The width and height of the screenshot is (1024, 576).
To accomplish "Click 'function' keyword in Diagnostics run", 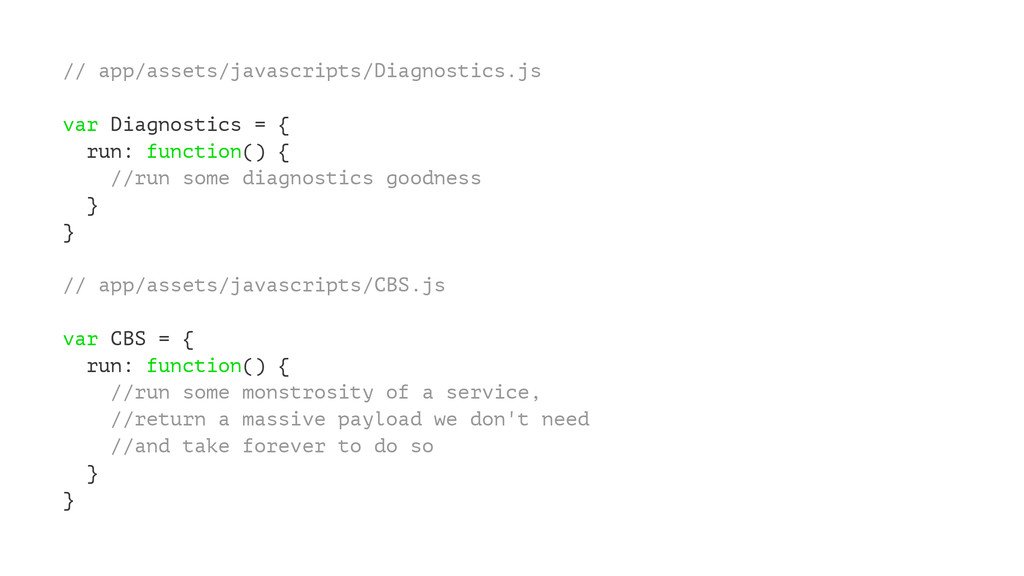I will (194, 152).
